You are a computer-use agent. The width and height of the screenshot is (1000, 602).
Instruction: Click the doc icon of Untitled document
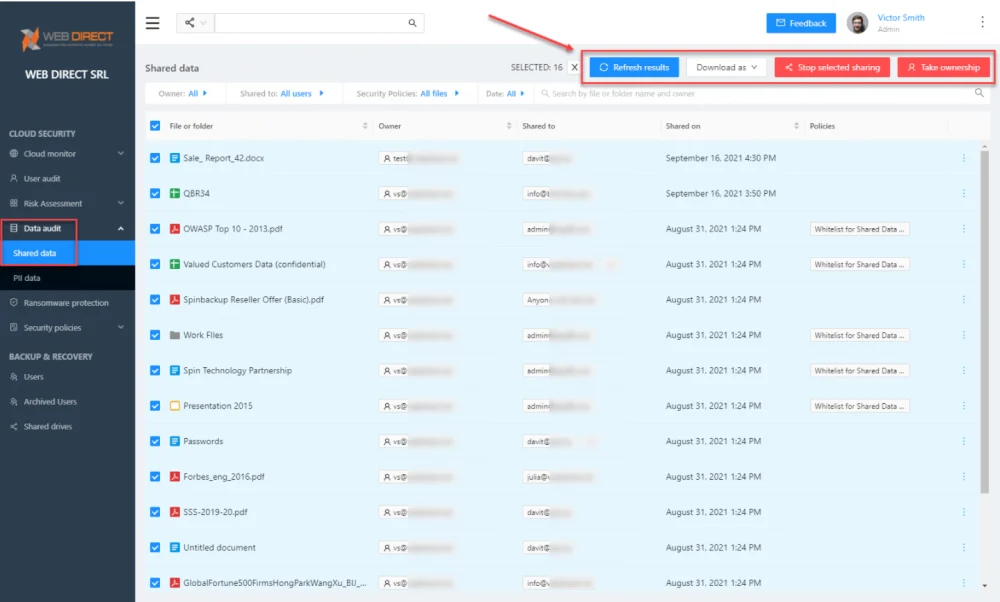(x=175, y=547)
